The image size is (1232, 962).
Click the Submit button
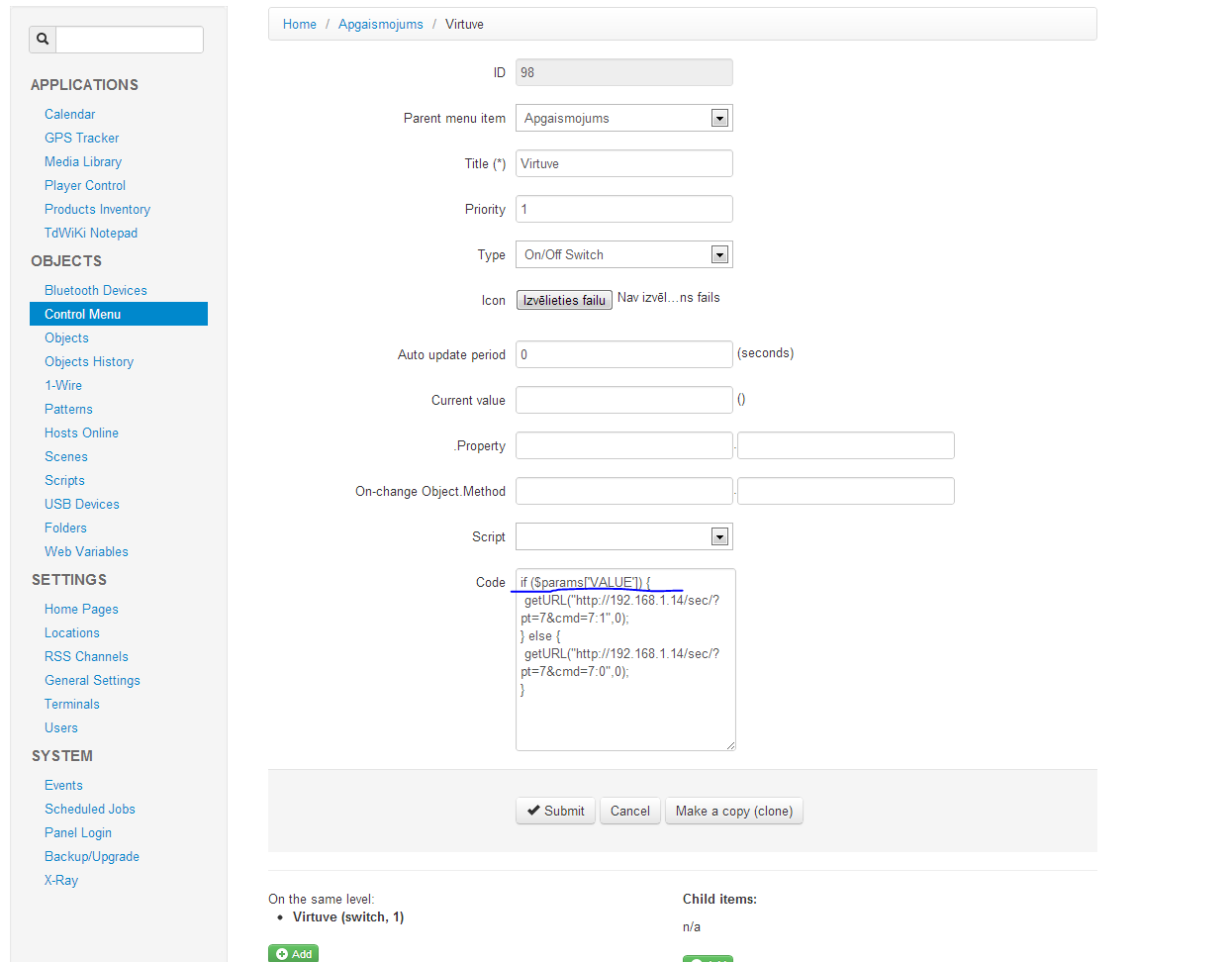point(555,811)
